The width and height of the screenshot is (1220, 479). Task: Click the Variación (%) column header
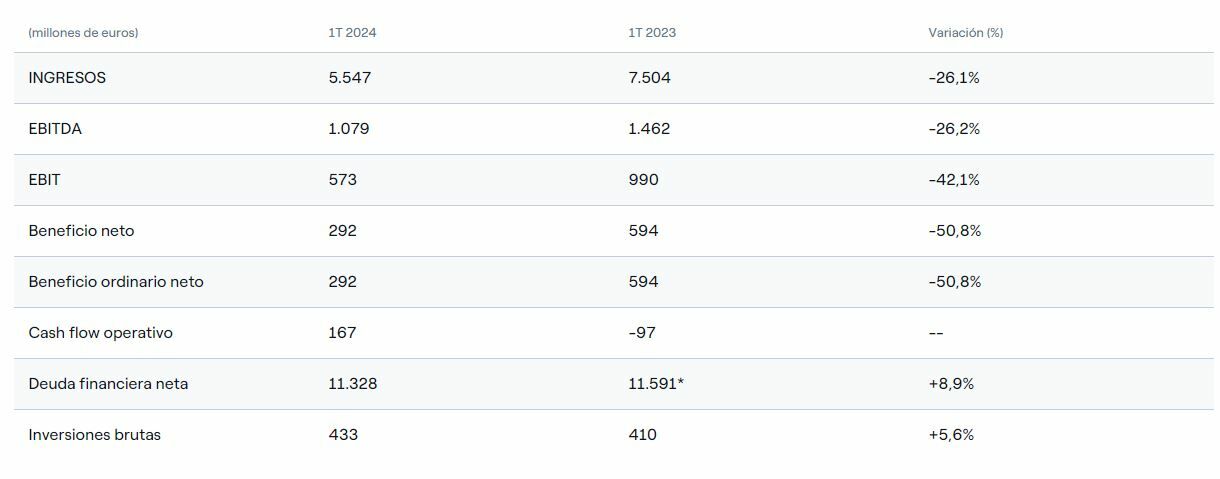(965, 33)
